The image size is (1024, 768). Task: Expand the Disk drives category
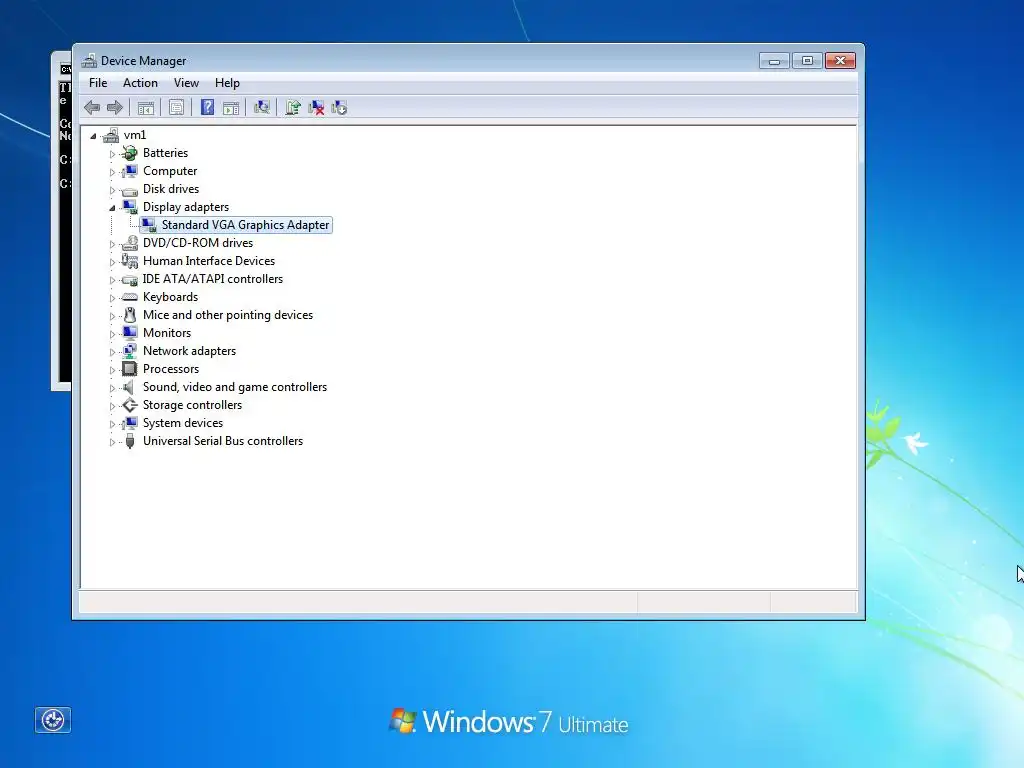coord(112,190)
